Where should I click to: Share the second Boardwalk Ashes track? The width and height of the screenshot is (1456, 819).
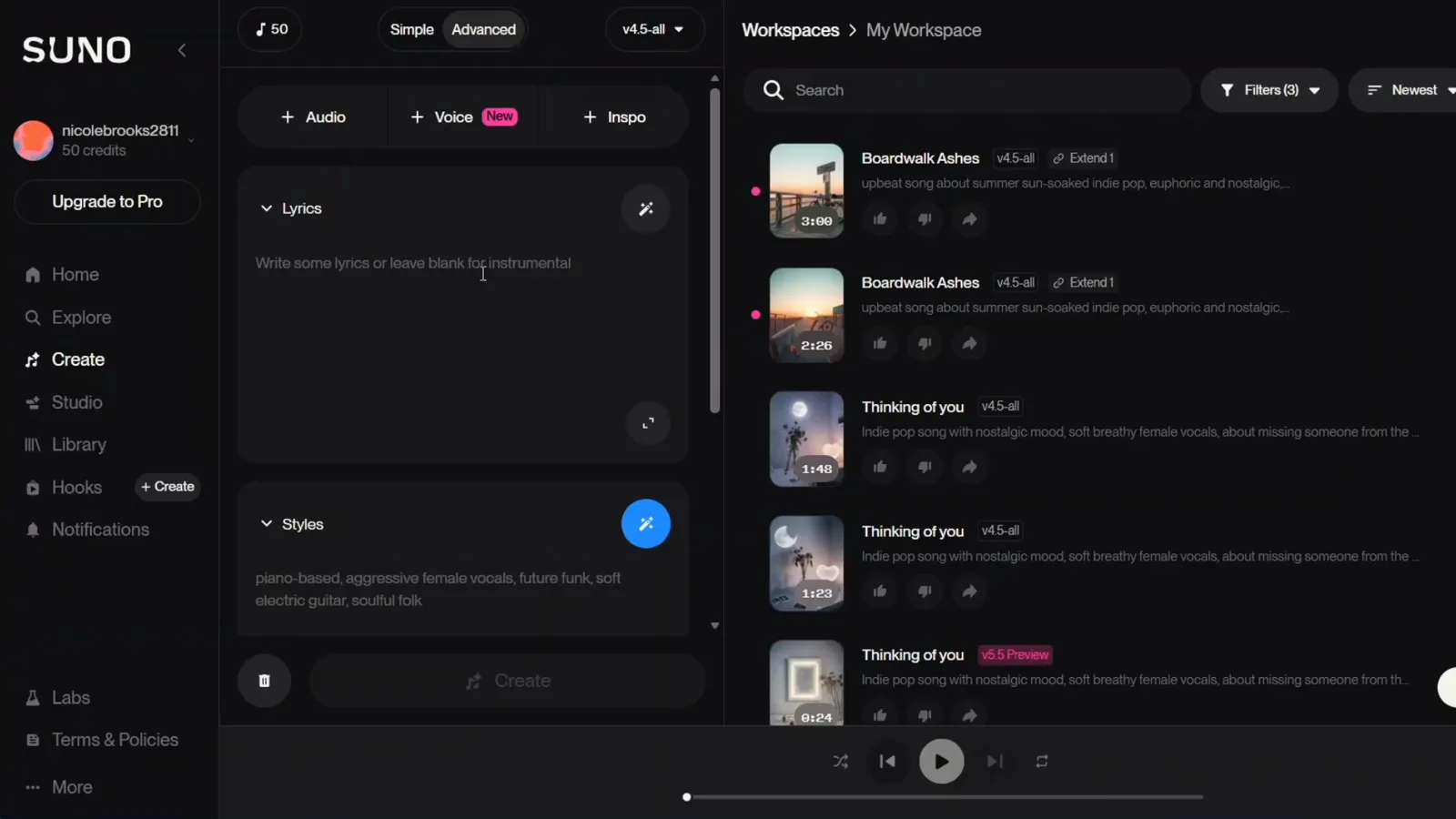[970, 343]
